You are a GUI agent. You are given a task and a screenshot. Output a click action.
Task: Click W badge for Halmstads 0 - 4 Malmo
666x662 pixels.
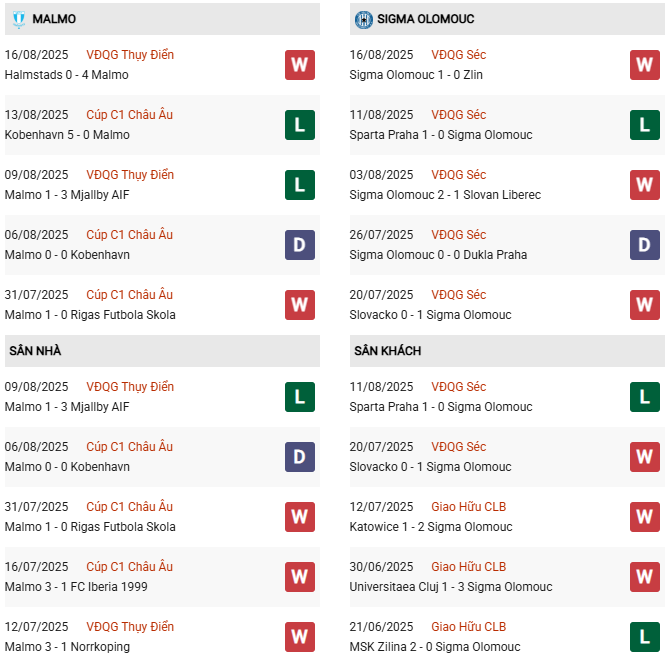[x=299, y=65]
